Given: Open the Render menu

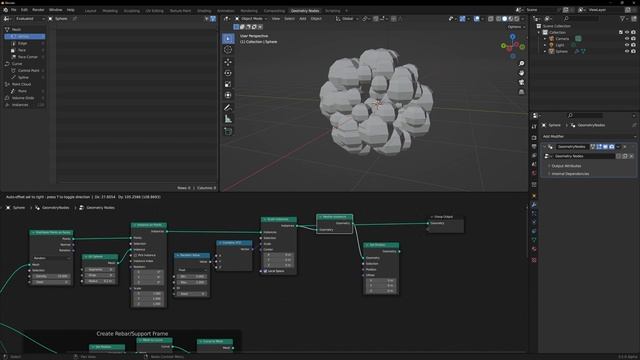Looking at the screenshot, I should tap(38, 10).
